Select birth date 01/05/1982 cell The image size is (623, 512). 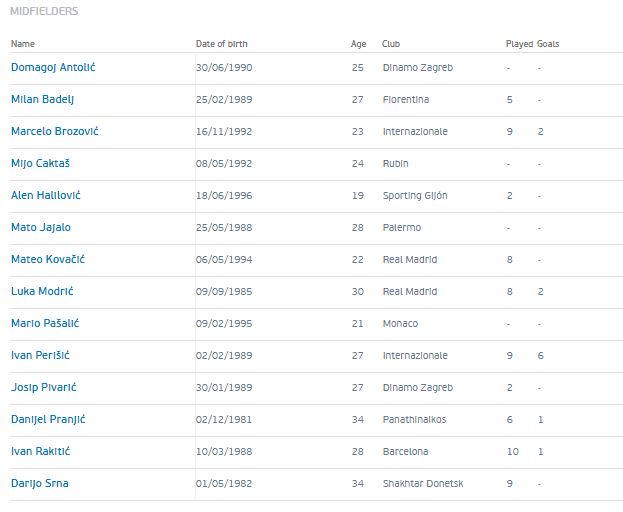point(224,483)
